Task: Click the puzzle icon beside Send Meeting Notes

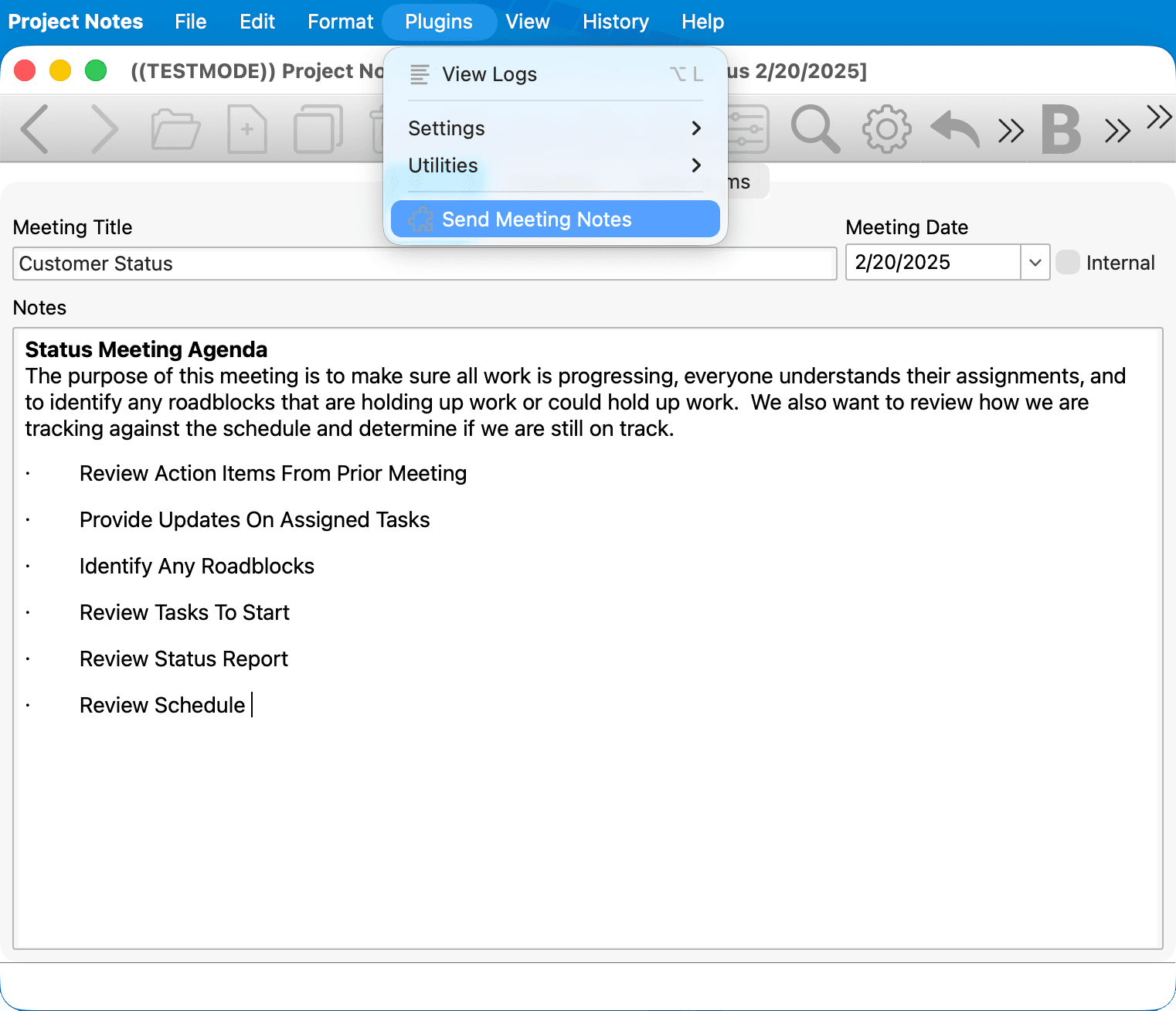Action: (x=420, y=220)
